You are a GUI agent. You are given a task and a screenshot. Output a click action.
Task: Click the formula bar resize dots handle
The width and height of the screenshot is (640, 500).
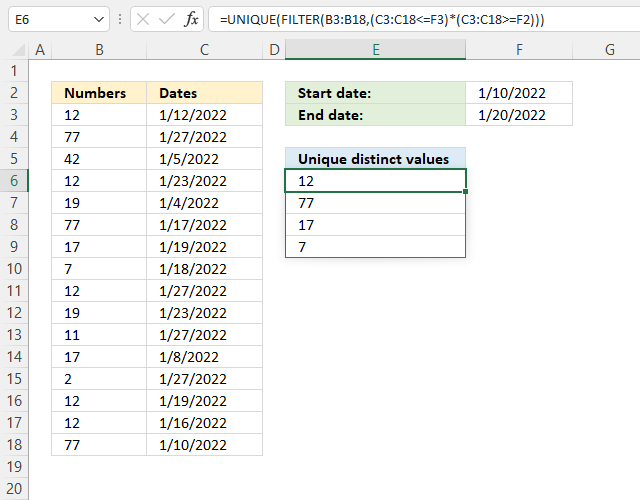coord(120,19)
